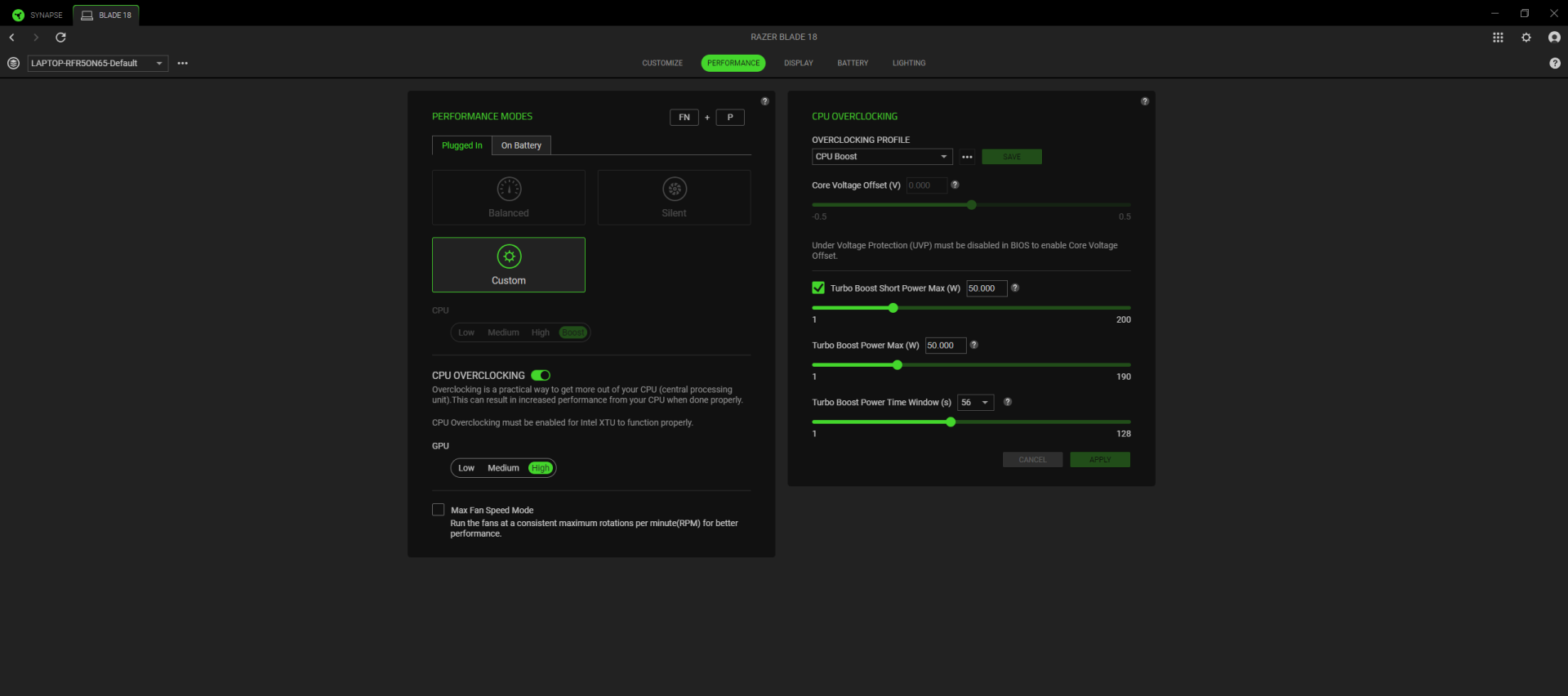Click Turbo Boost Power Time Window slider handle

(x=951, y=422)
